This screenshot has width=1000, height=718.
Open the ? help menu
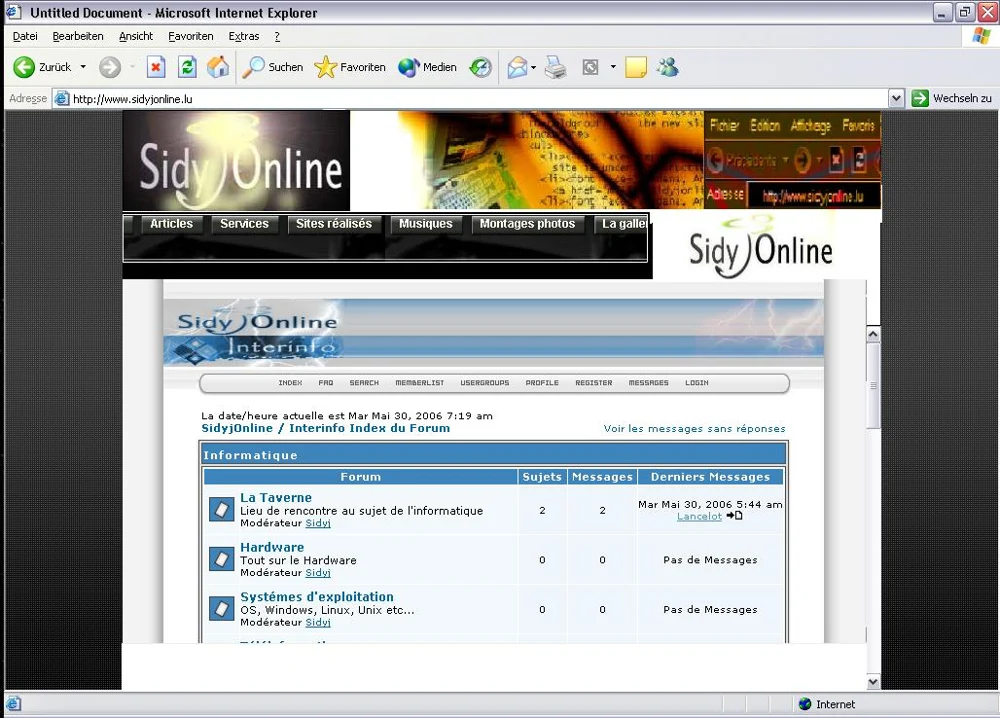(x=277, y=36)
